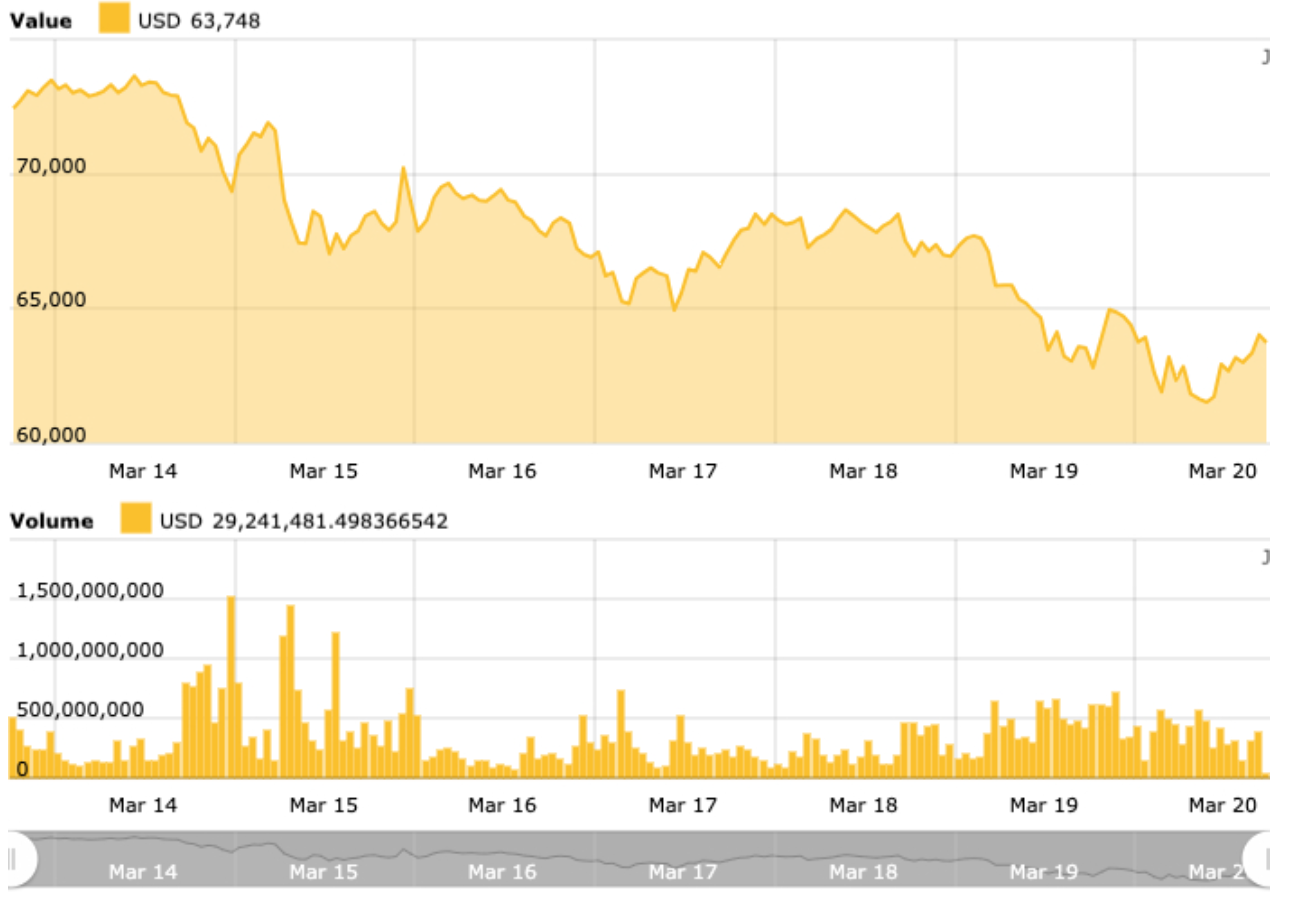Click Mar 14 date under the Value chart

coord(143,470)
